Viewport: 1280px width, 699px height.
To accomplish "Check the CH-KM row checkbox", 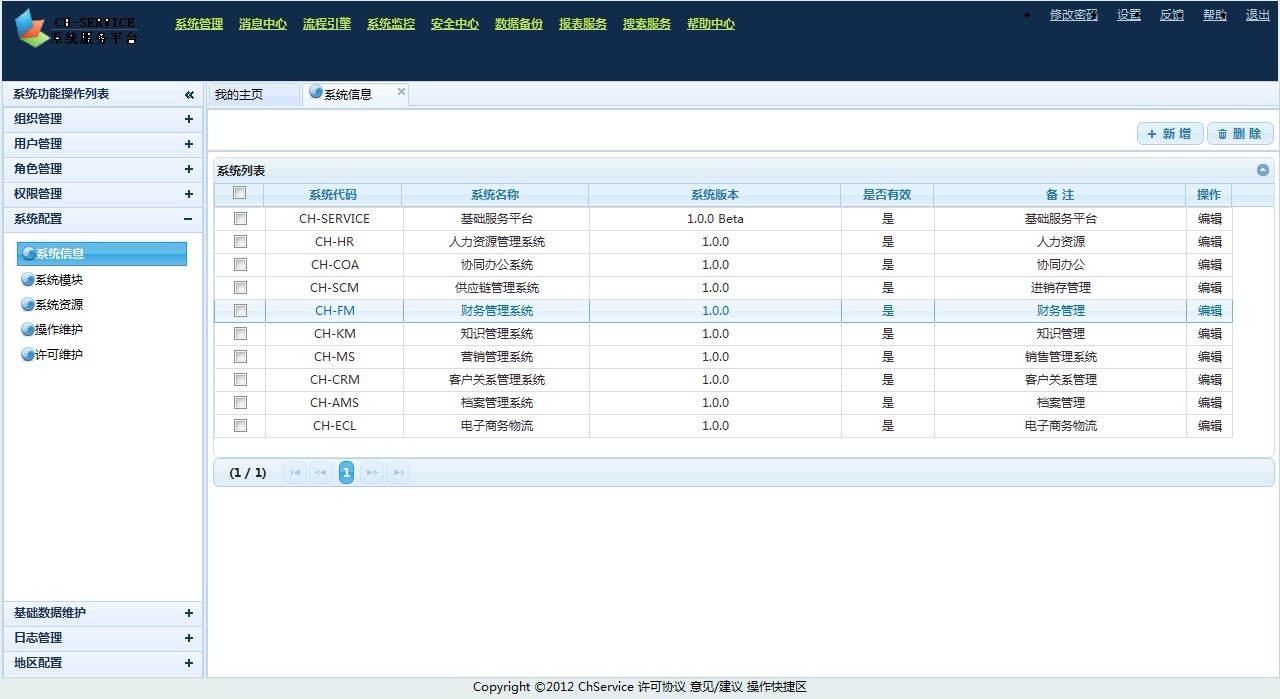I will [240, 333].
